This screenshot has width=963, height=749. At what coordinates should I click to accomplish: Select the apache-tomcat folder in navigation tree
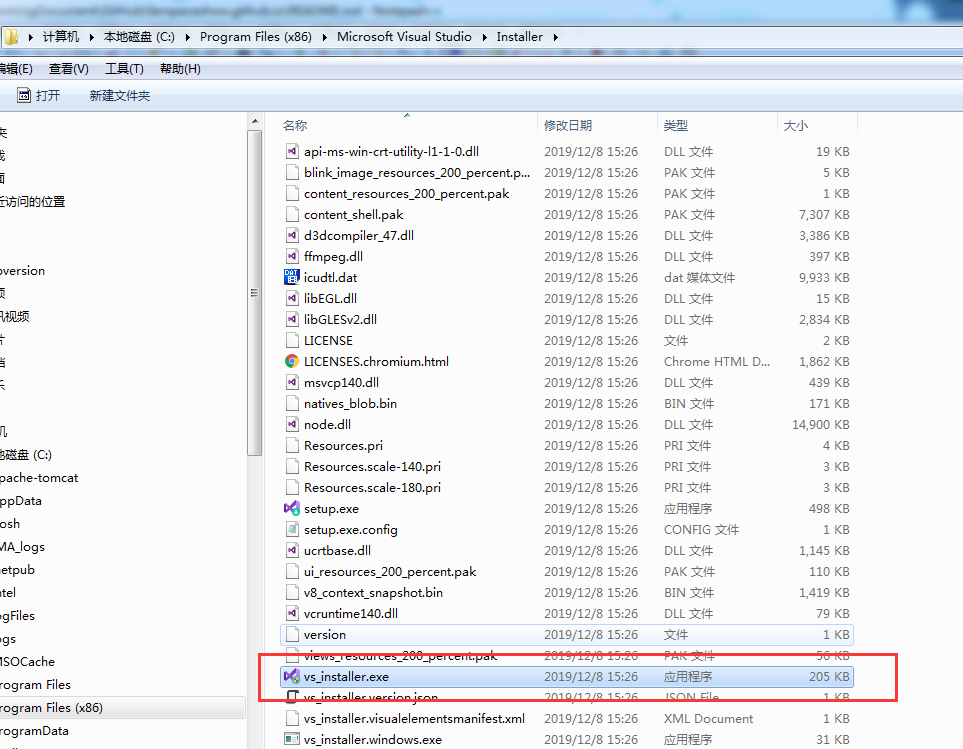pyautogui.click(x=39, y=478)
